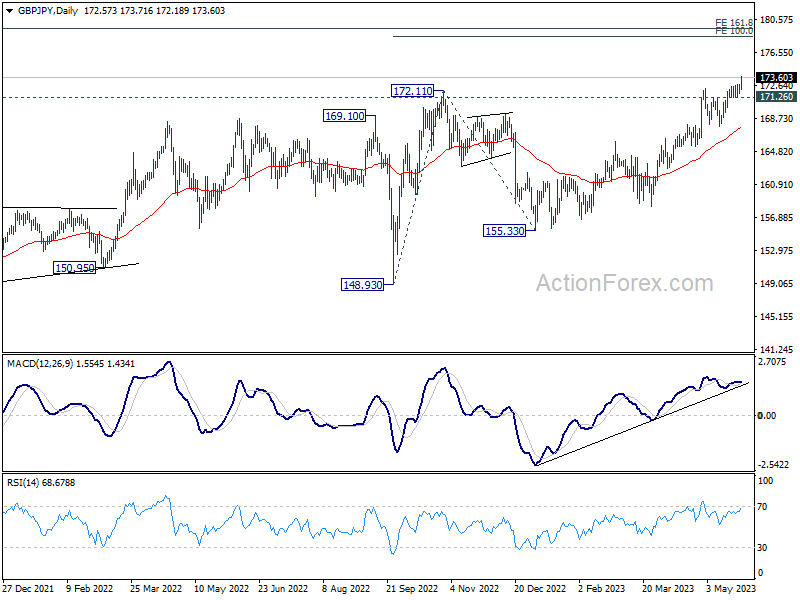Click the dropdown triangle beside GBPJPY title
This screenshot has height=600, width=800.
tap(9, 11)
